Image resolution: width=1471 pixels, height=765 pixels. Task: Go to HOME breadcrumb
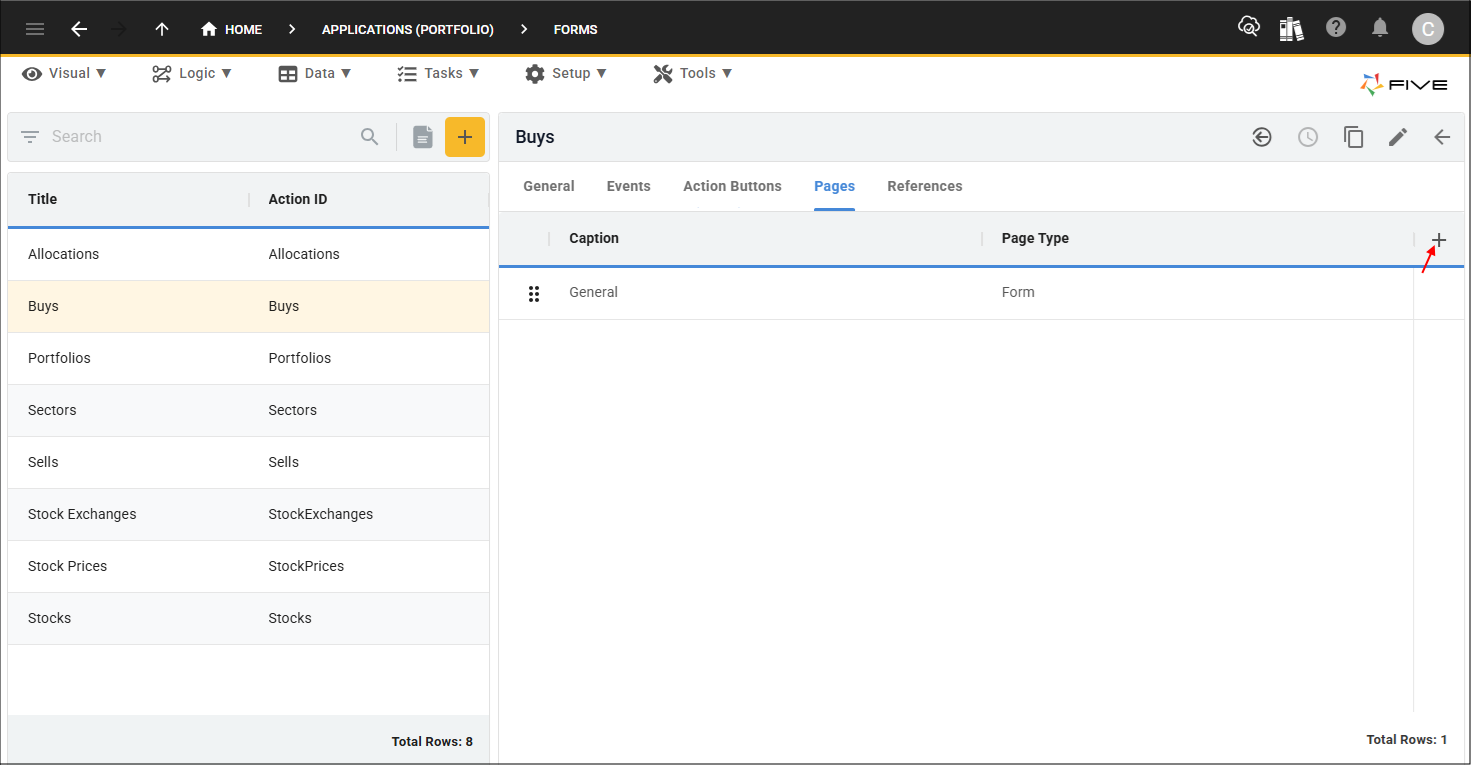click(231, 29)
